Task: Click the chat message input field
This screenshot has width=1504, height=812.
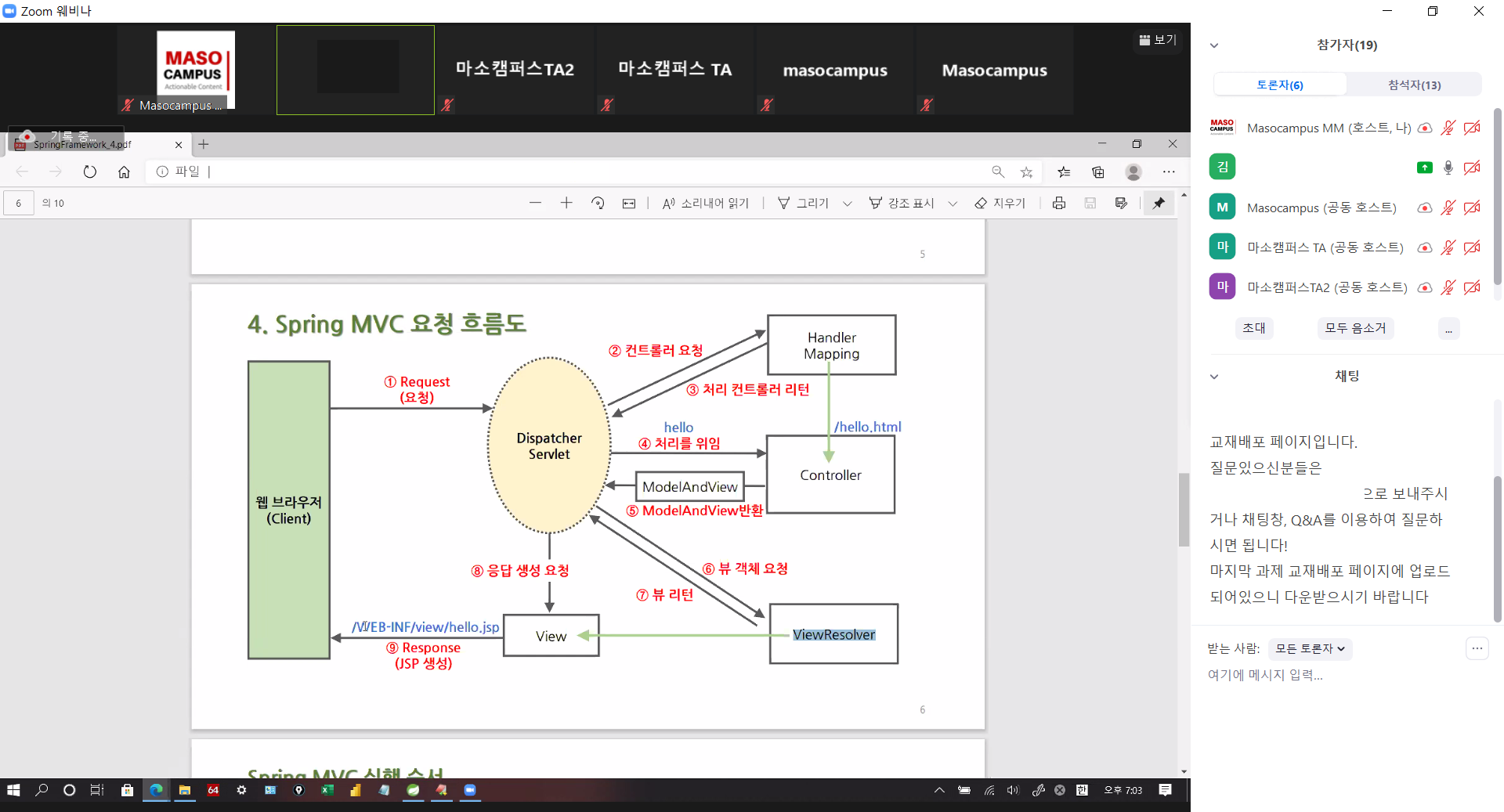Action: pos(1332,675)
